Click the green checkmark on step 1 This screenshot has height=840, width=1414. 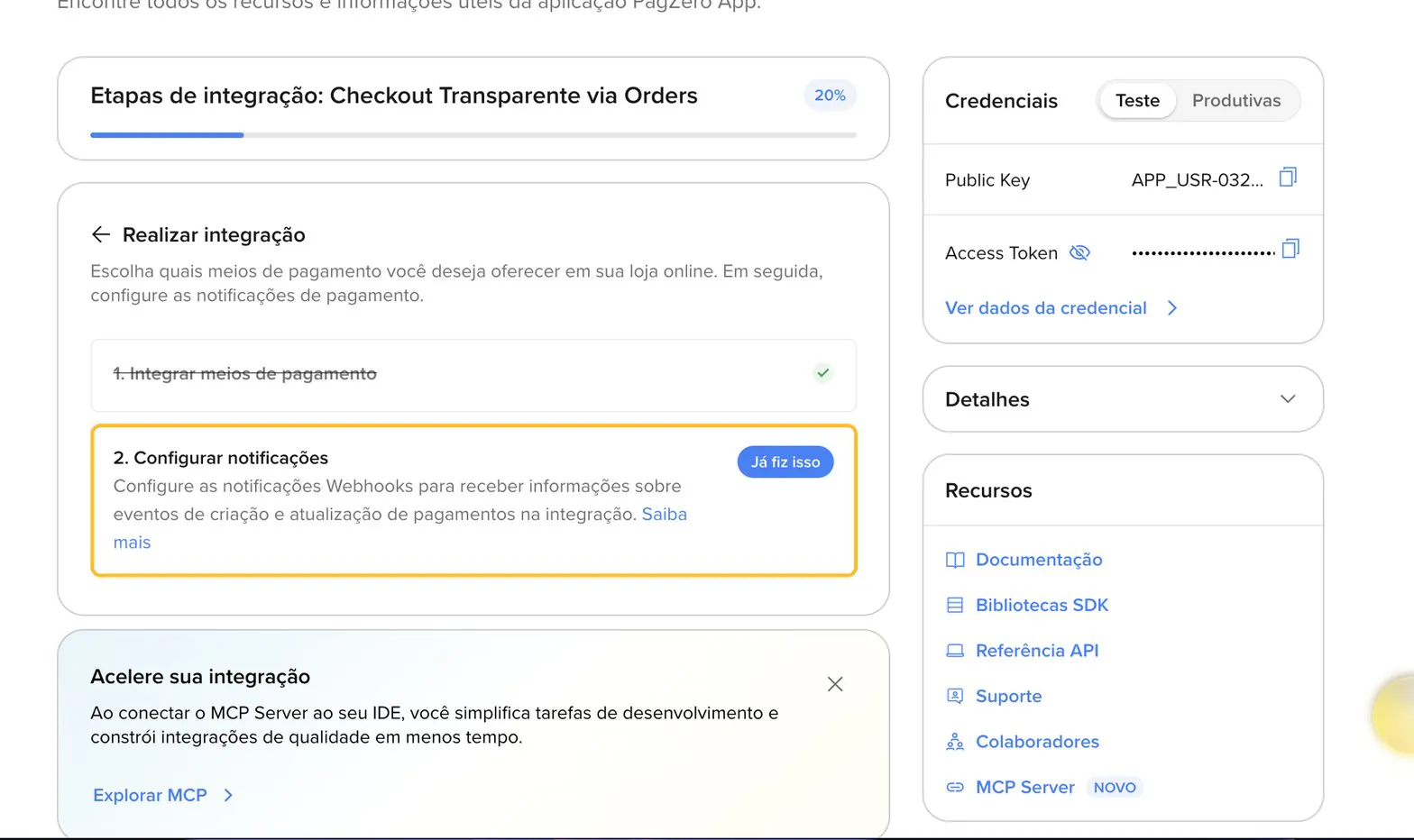tap(822, 372)
